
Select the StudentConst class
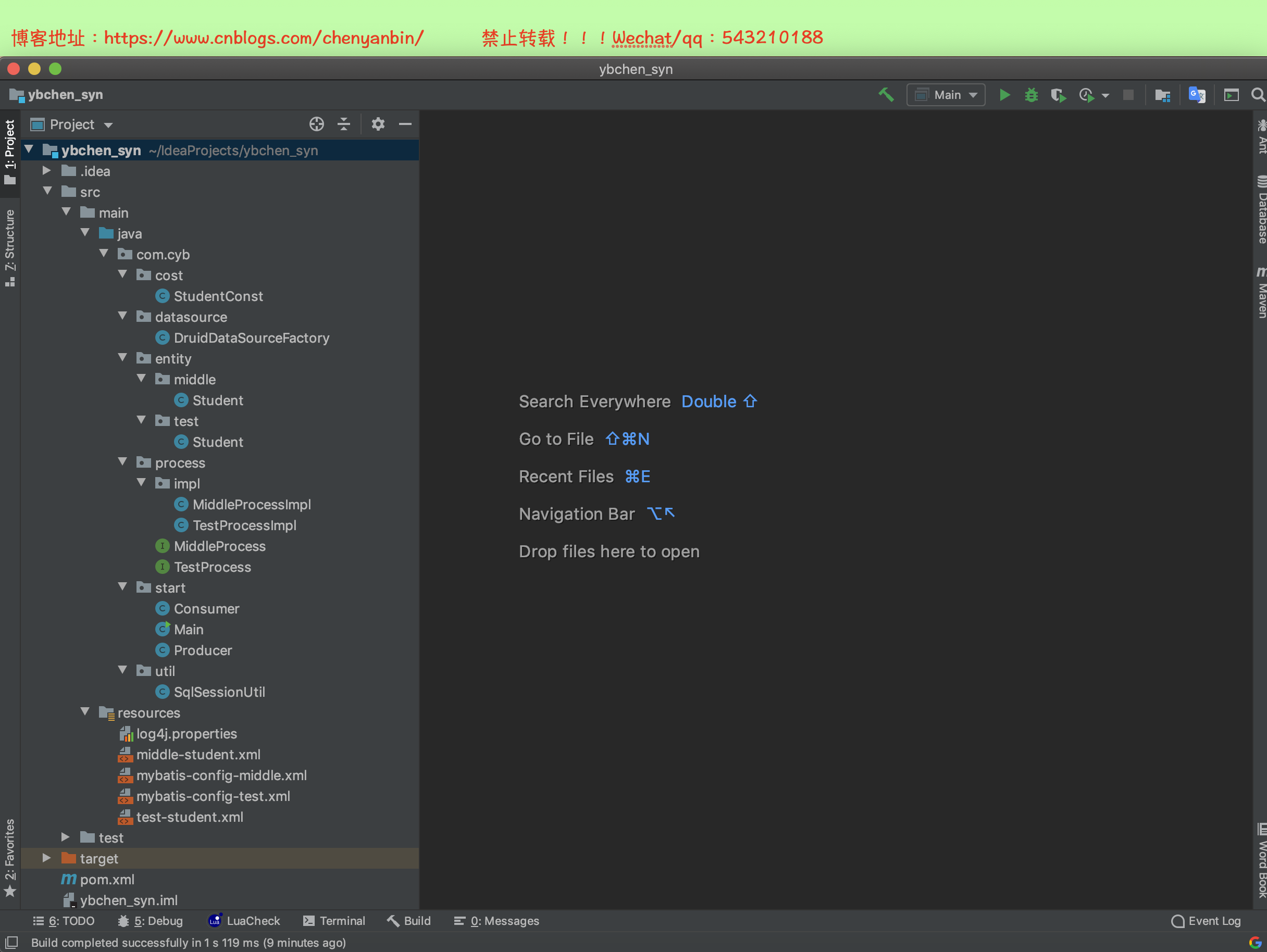[209, 296]
